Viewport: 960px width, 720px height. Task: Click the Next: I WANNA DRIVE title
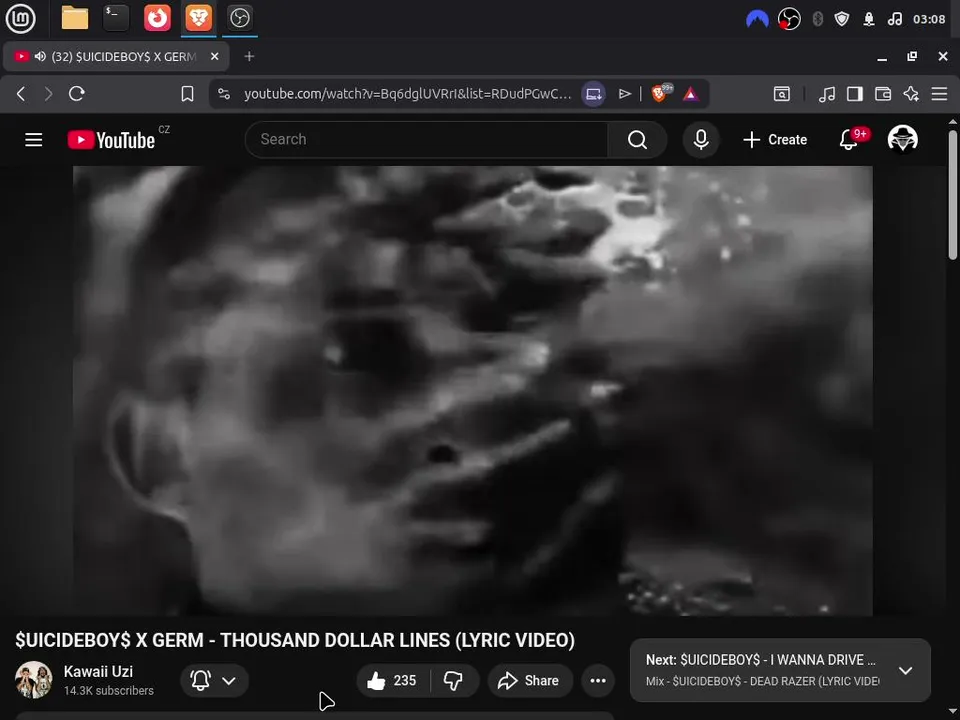coord(760,660)
